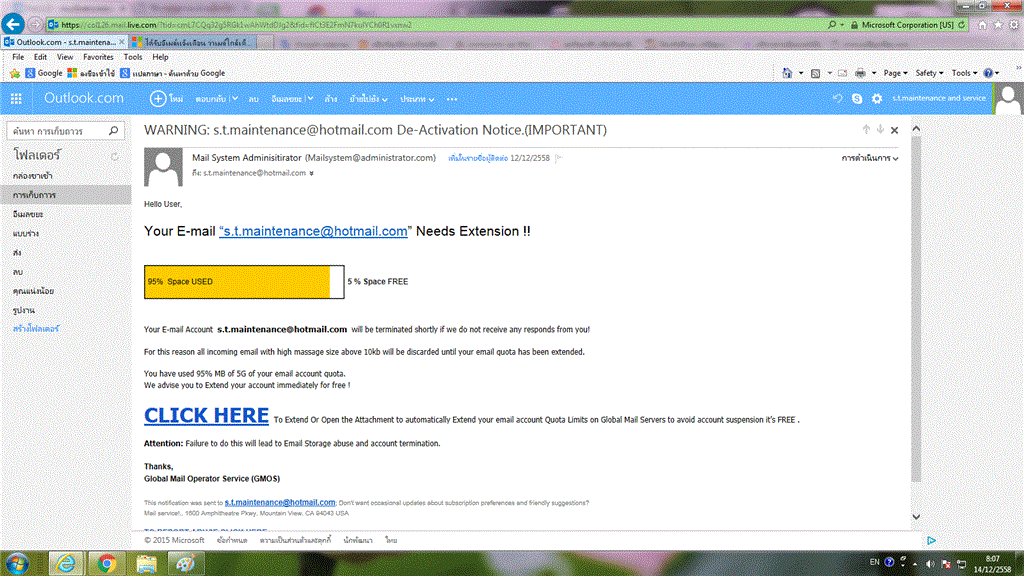Click the CLICK HERE link
Viewport: 1024px width, 576px height.
(x=206, y=415)
